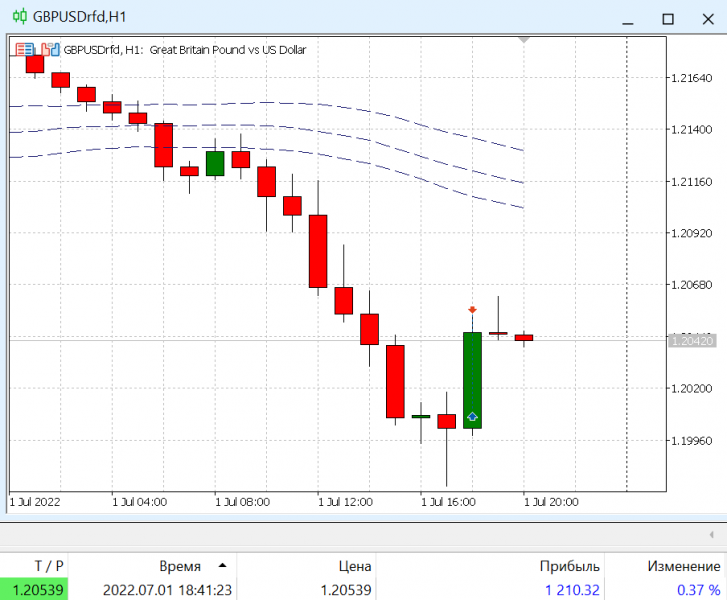Sort by the Цена column header
The image size is (727, 600).
point(355,566)
